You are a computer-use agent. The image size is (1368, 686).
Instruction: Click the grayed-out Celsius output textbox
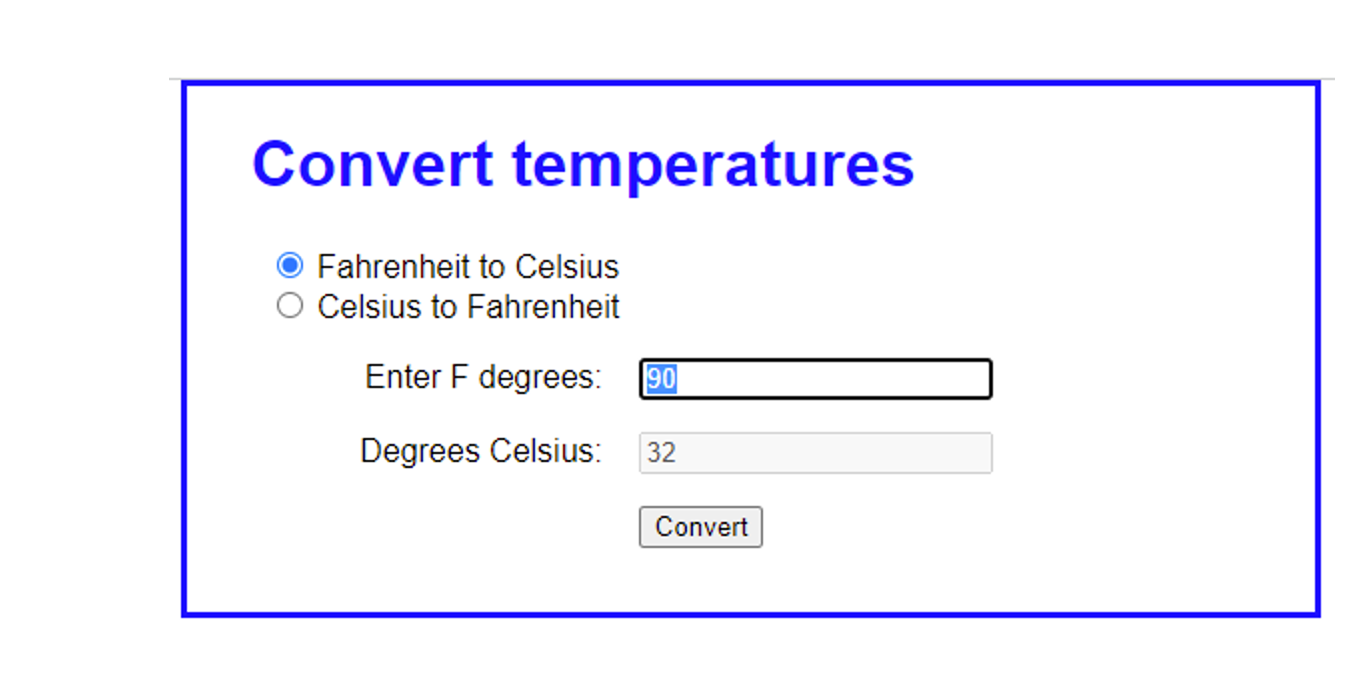815,453
